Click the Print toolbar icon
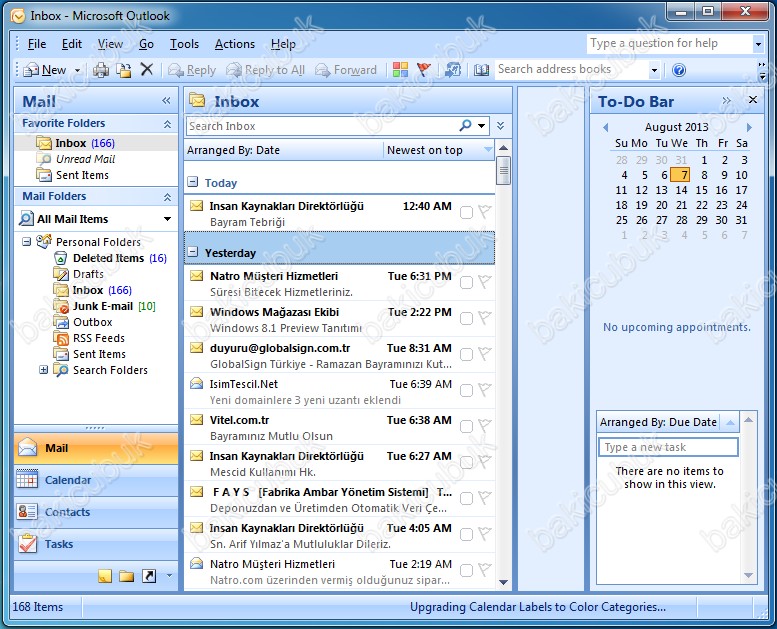This screenshot has height=629, width=777. click(x=101, y=70)
